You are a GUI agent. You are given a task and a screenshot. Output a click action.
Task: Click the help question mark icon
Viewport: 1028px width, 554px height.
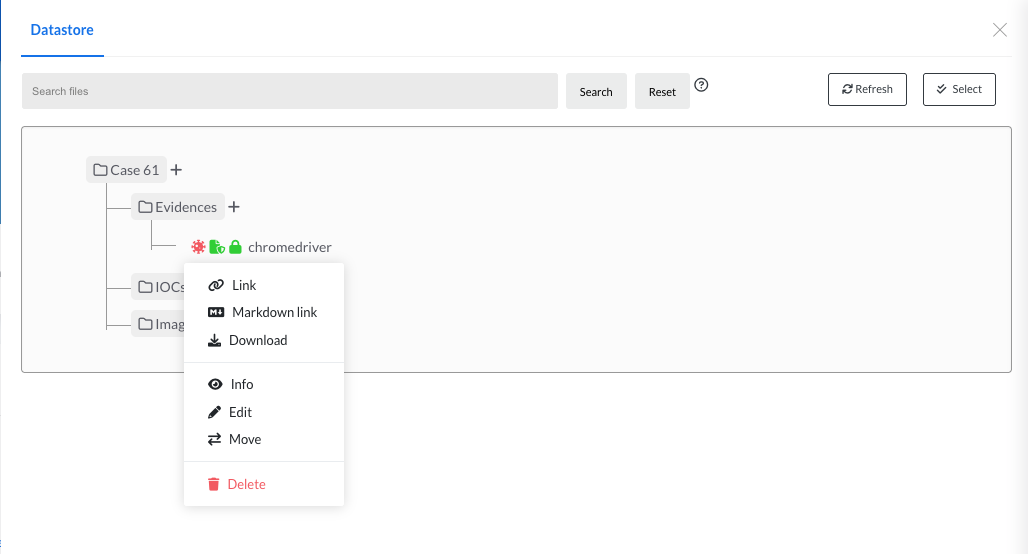click(x=702, y=85)
